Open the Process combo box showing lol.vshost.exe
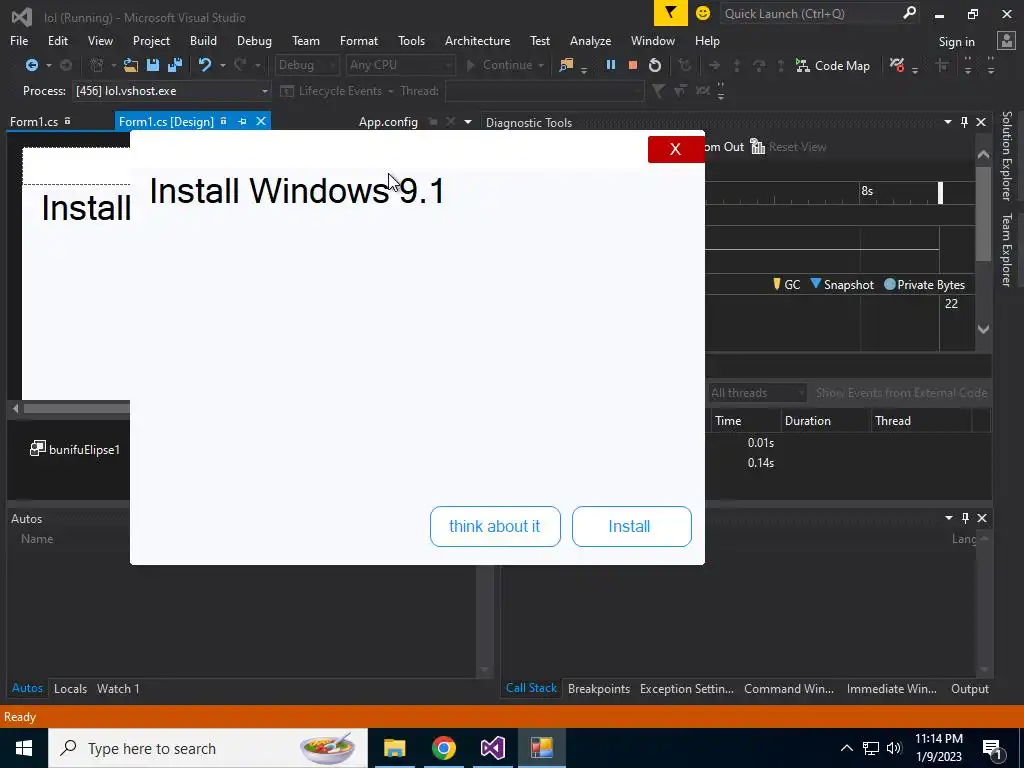This screenshot has height=768, width=1024. pos(171,91)
